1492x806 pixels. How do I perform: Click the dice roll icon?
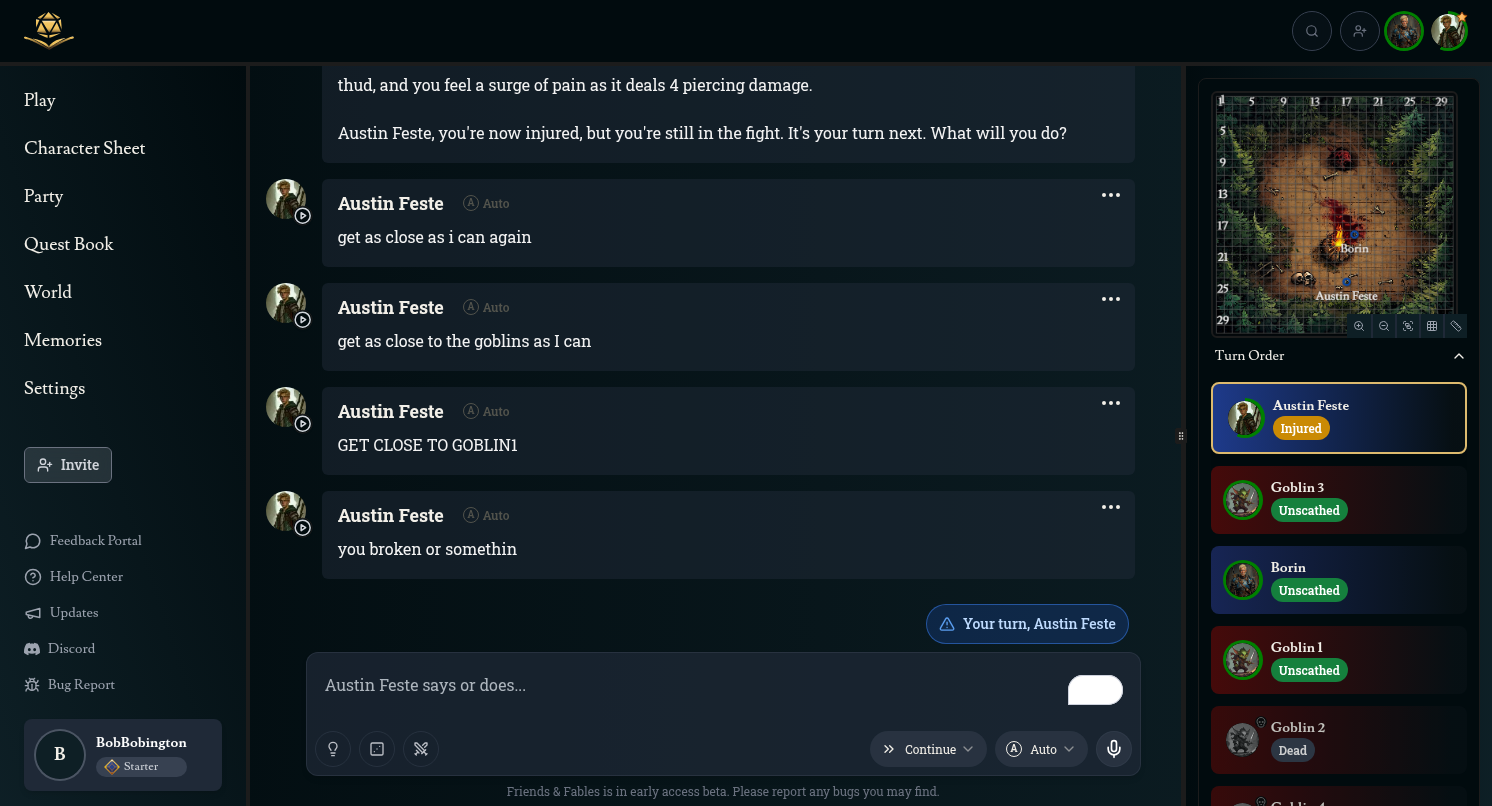(377, 749)
